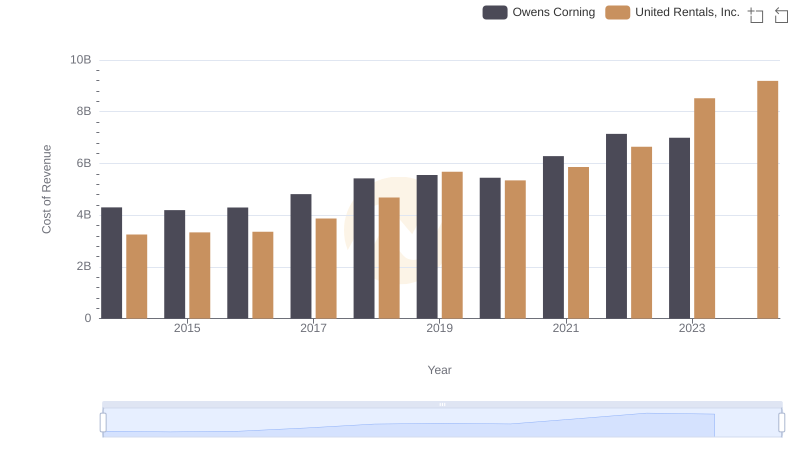Click the United Rentals 2015 bar
This screenshot has height=461, width=800.
point(199,275)
